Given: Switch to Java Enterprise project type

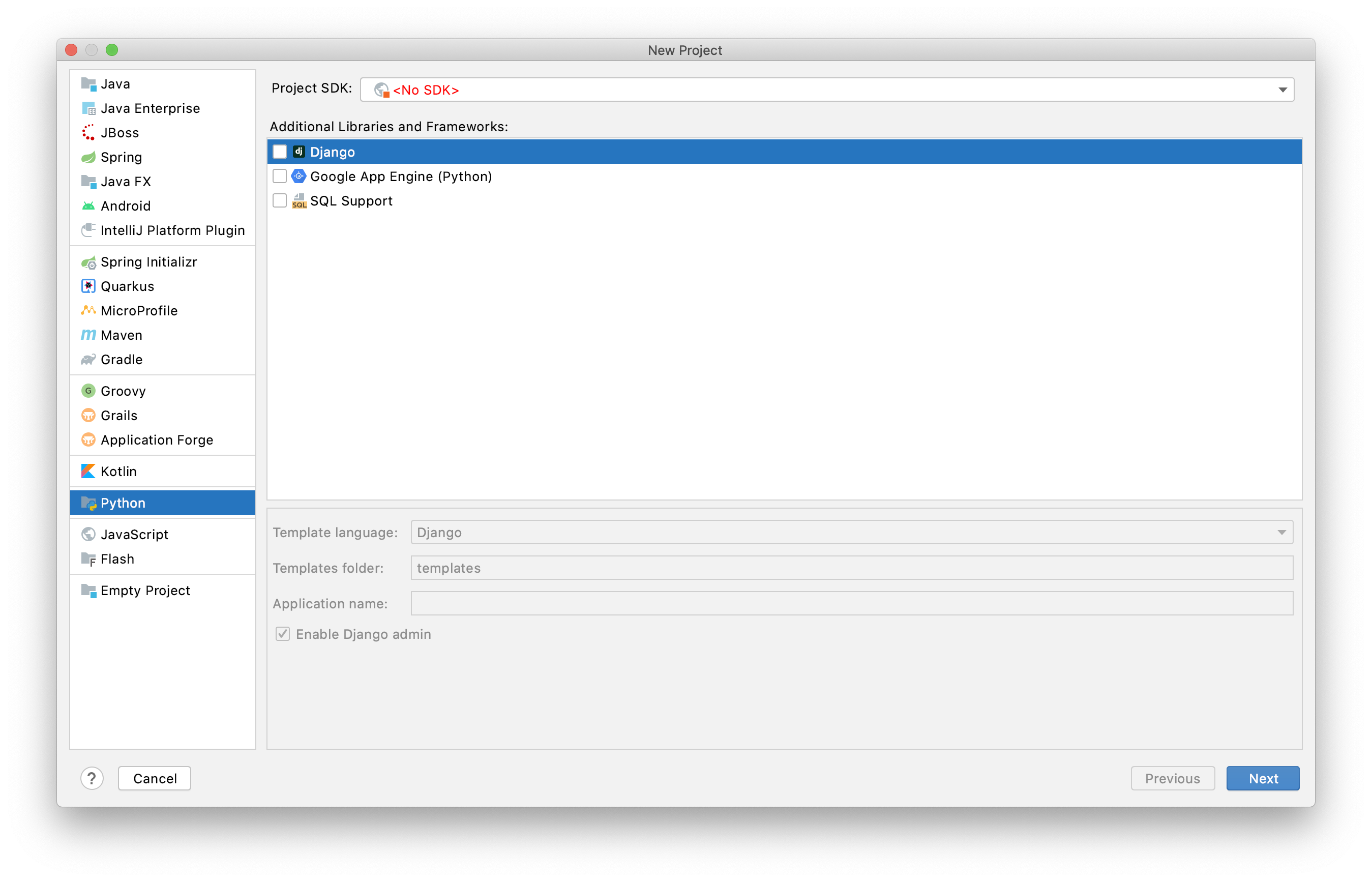Looking at the screenshot, I should [x=150, y=108].
